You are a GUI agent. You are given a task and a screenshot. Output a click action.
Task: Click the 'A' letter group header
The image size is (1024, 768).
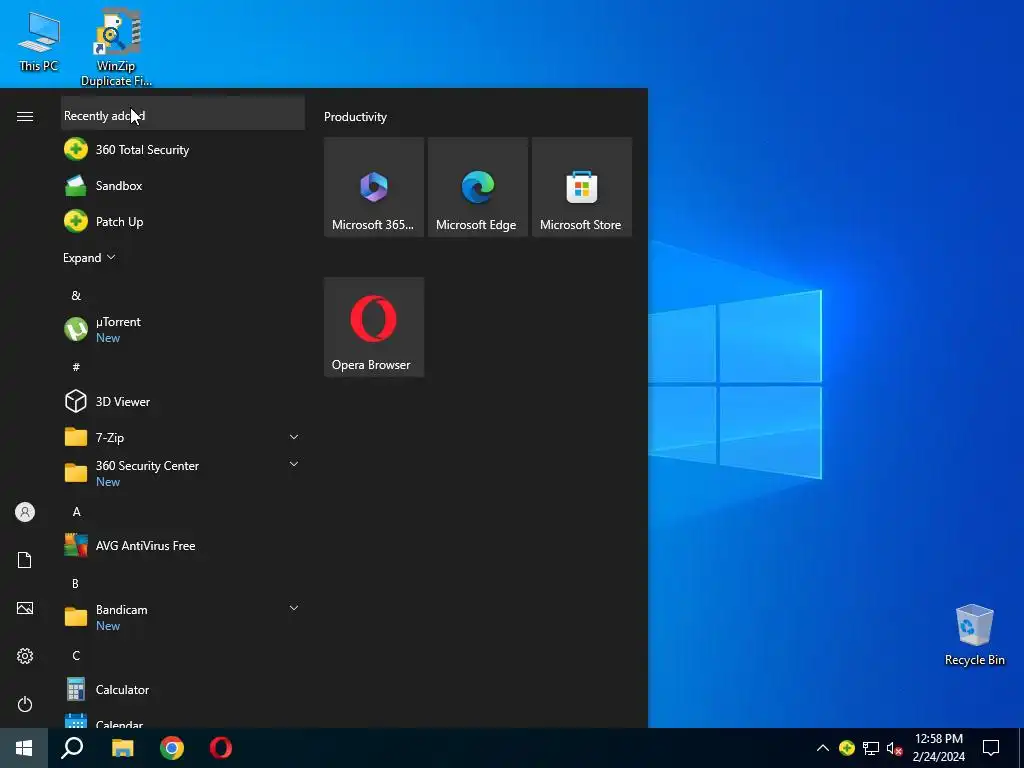[76, 511]
